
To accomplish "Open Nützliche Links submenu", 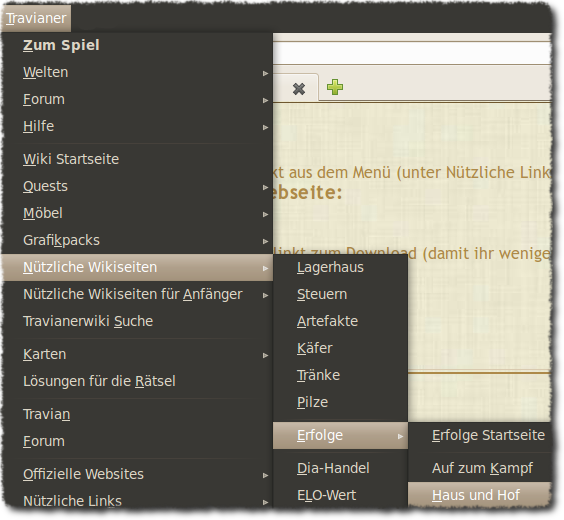I will click(137, 500).
